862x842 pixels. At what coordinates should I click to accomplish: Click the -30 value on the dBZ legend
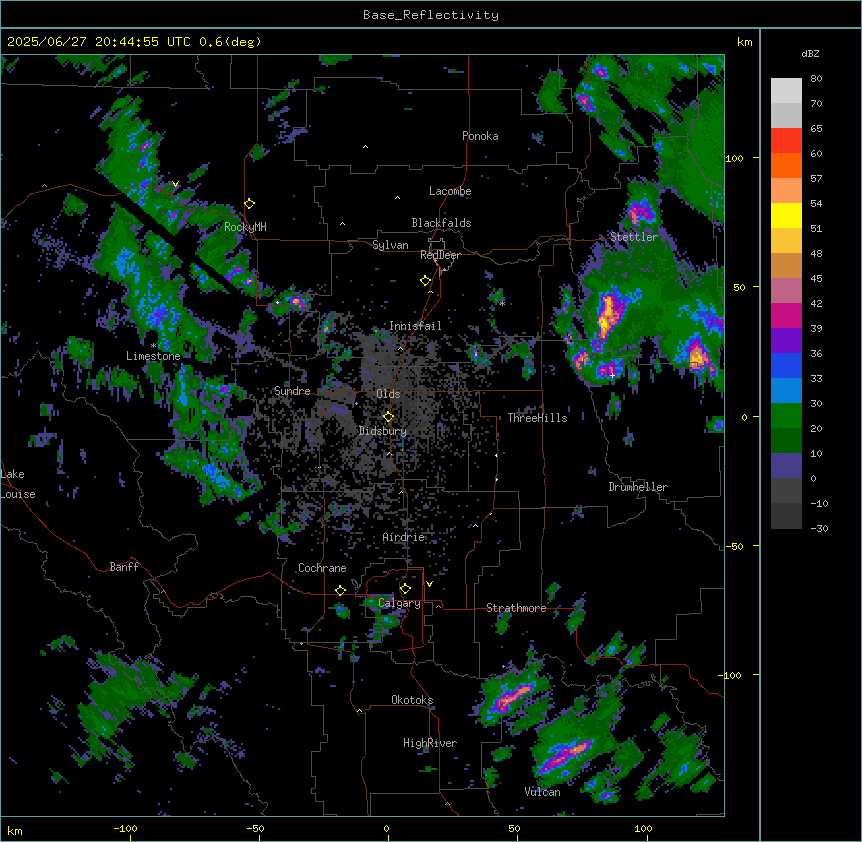click(819, 528)
